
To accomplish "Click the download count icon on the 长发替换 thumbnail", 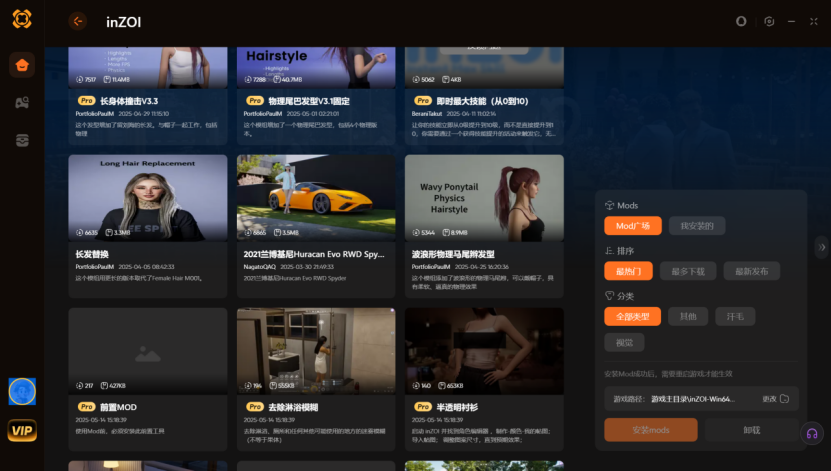I will point(79,233).
